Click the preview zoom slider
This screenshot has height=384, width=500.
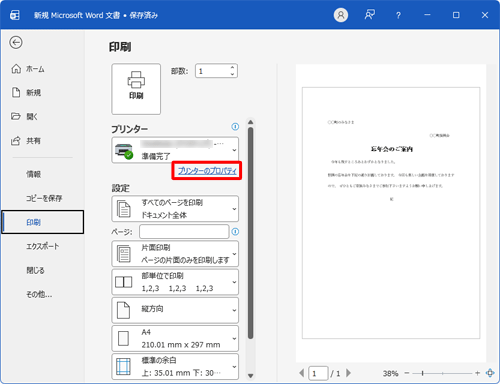442,373
